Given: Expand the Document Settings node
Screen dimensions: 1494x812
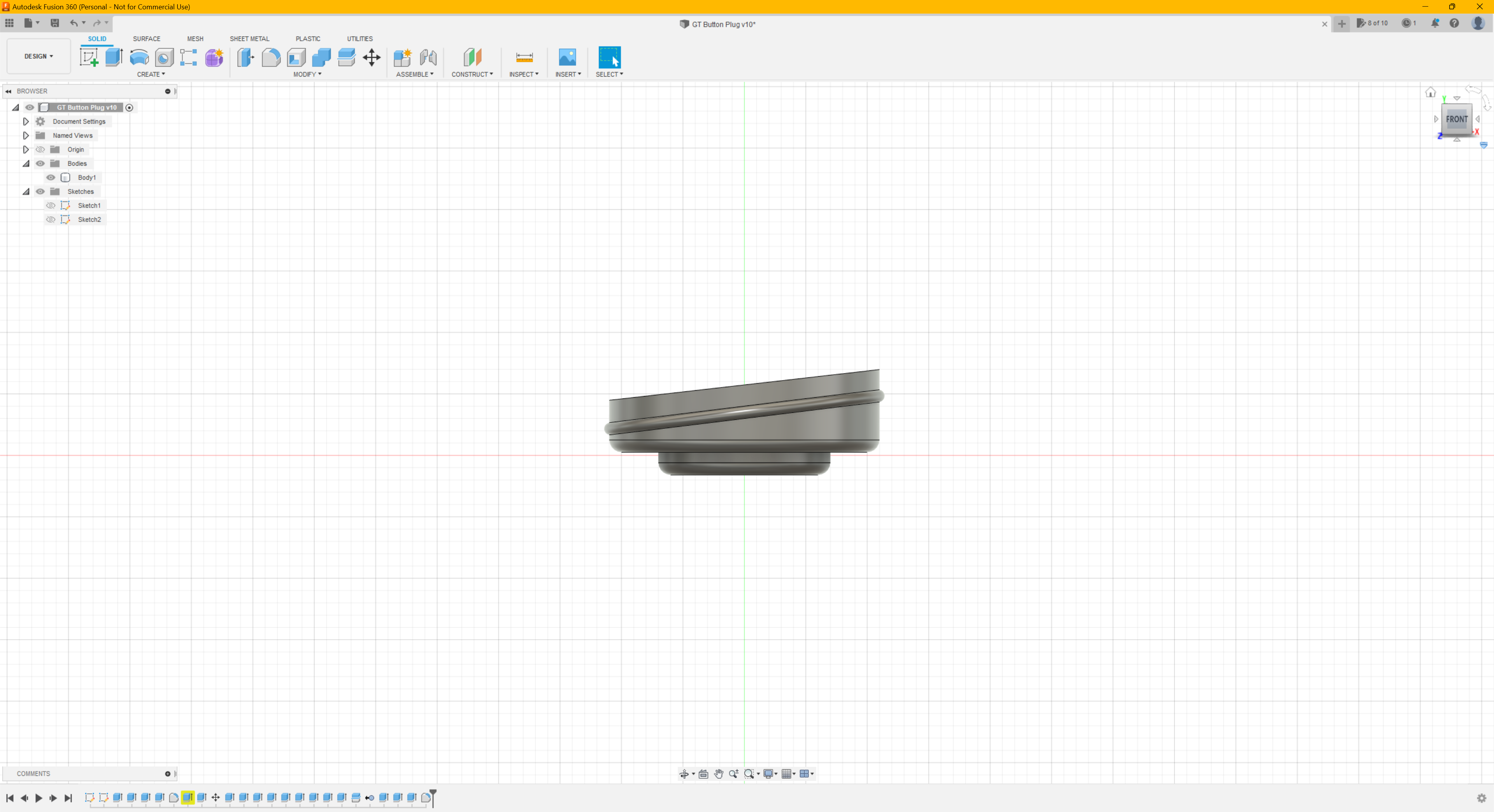Looking at the screenshot, I should tap(26, 121).
